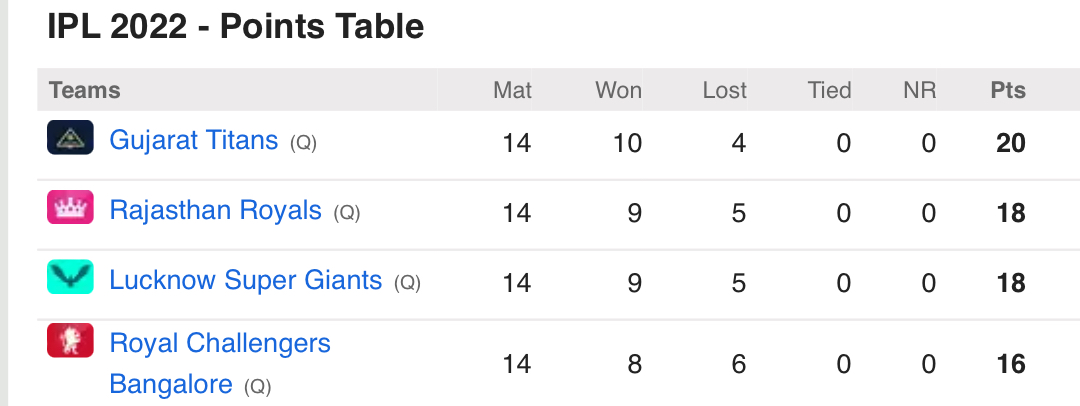Click Gujarat Titans won count 10
This screenshot has height=406, width=1080.
point(627,143)
